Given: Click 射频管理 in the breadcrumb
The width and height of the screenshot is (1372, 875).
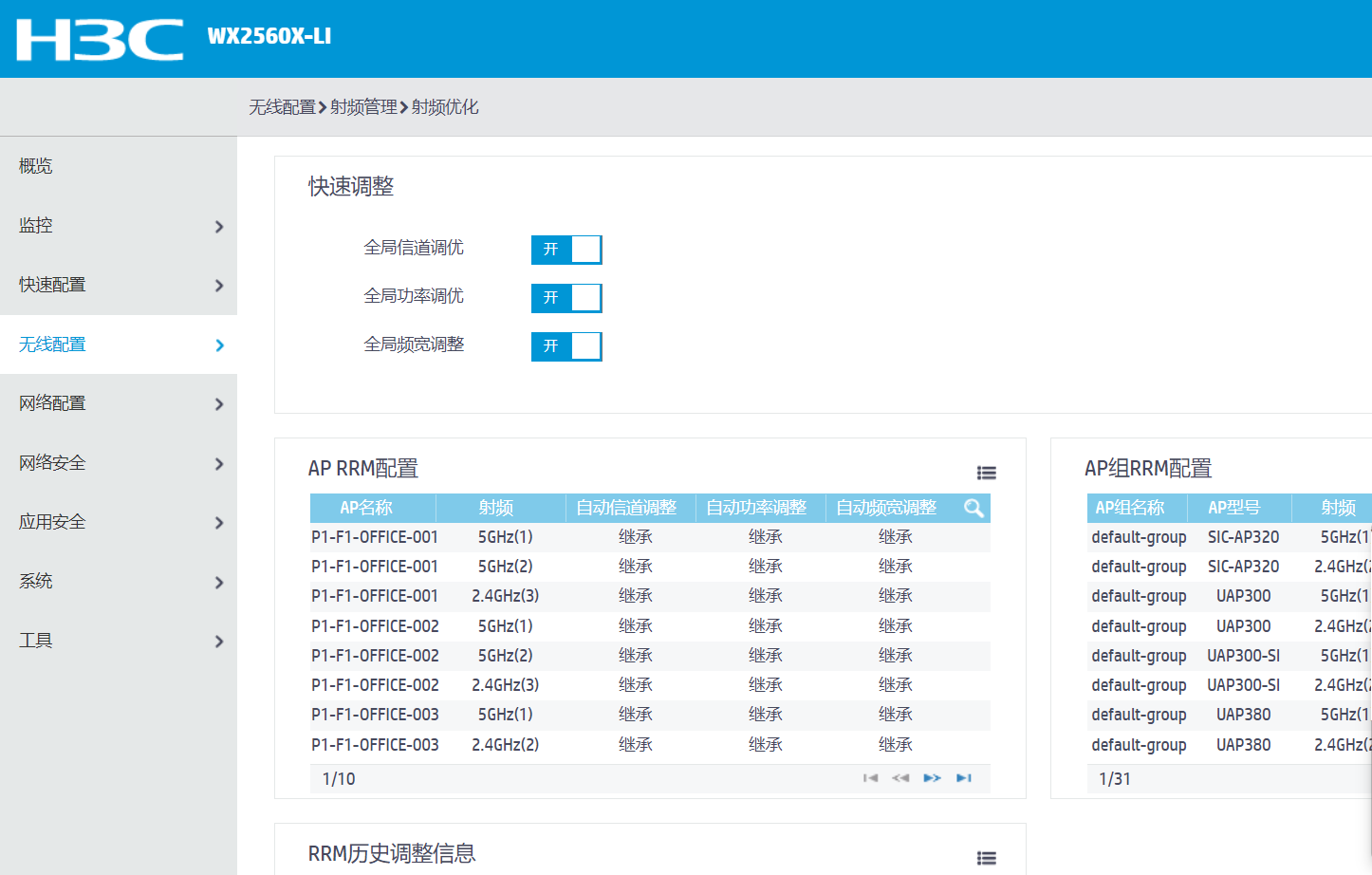Looking at the screenshot, I should (363, 107).
